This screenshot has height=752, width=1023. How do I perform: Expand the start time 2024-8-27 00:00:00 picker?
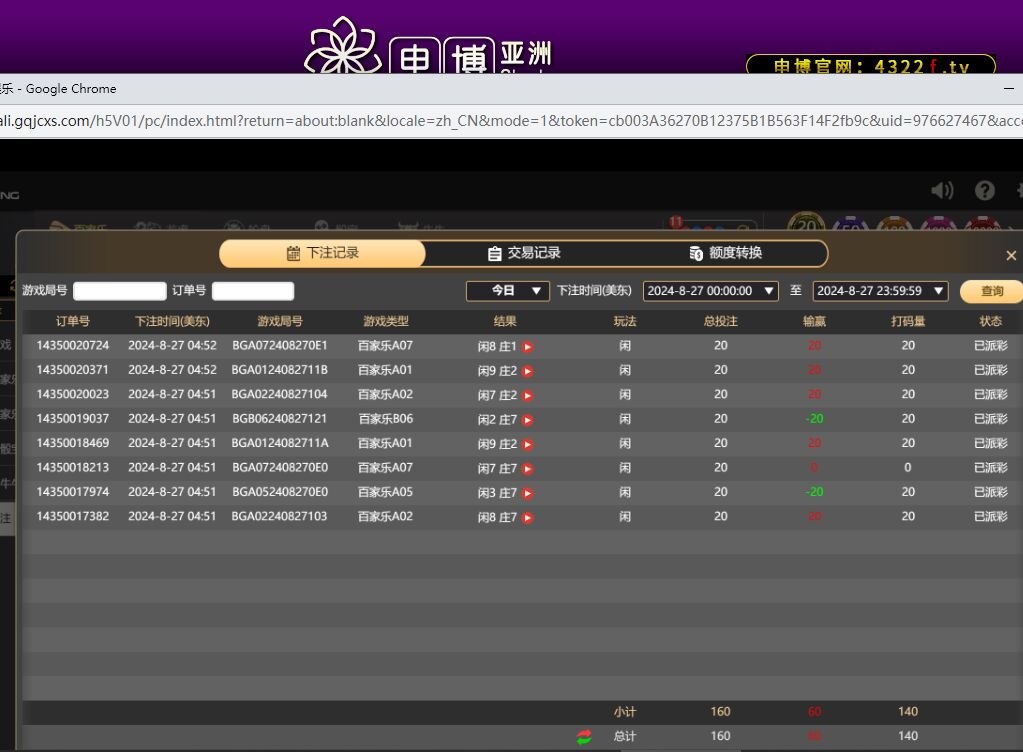pyautogui.click(x=710, y=291)
